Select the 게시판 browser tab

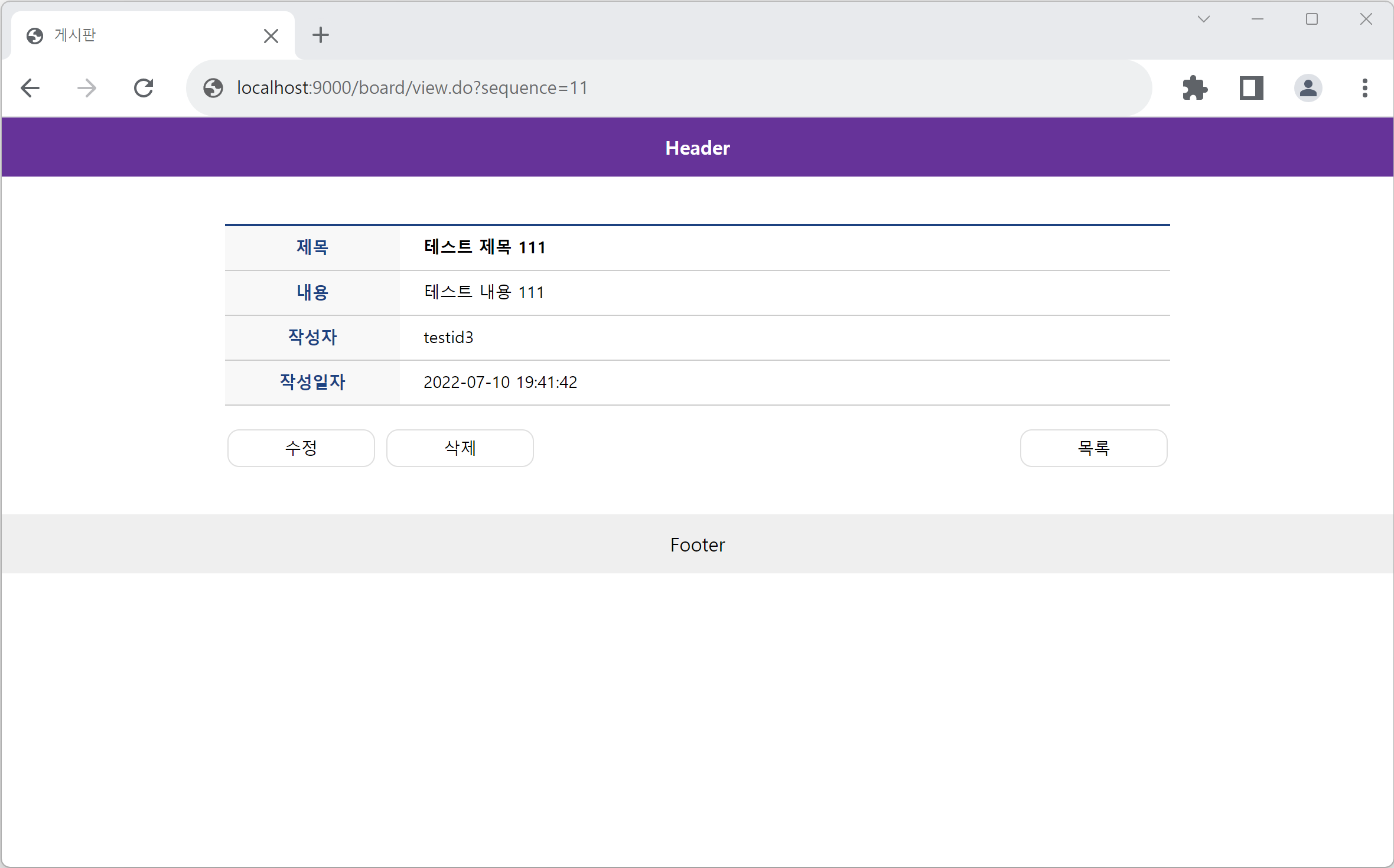142,35
